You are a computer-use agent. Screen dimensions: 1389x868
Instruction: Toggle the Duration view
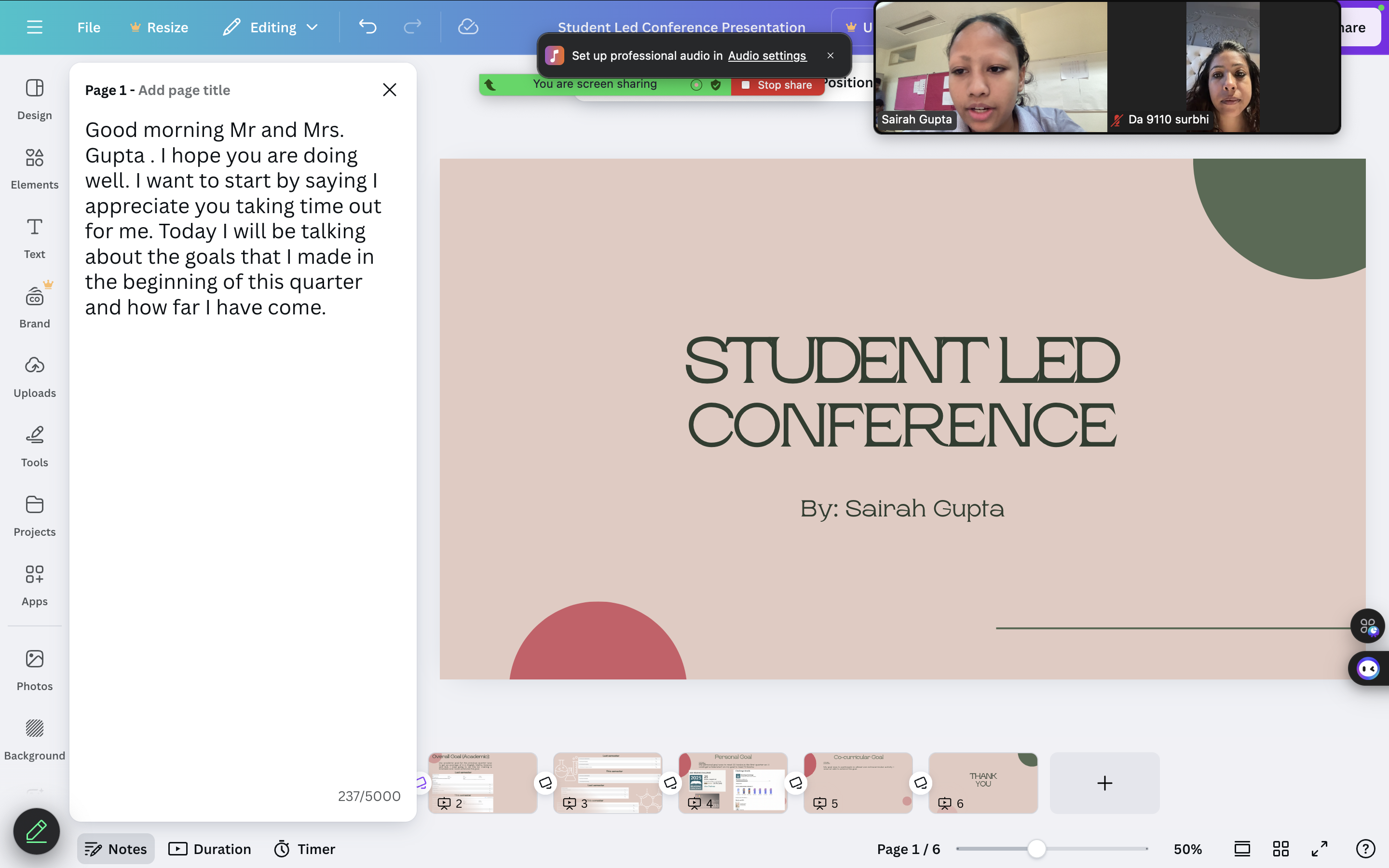(x=210, y=849)
